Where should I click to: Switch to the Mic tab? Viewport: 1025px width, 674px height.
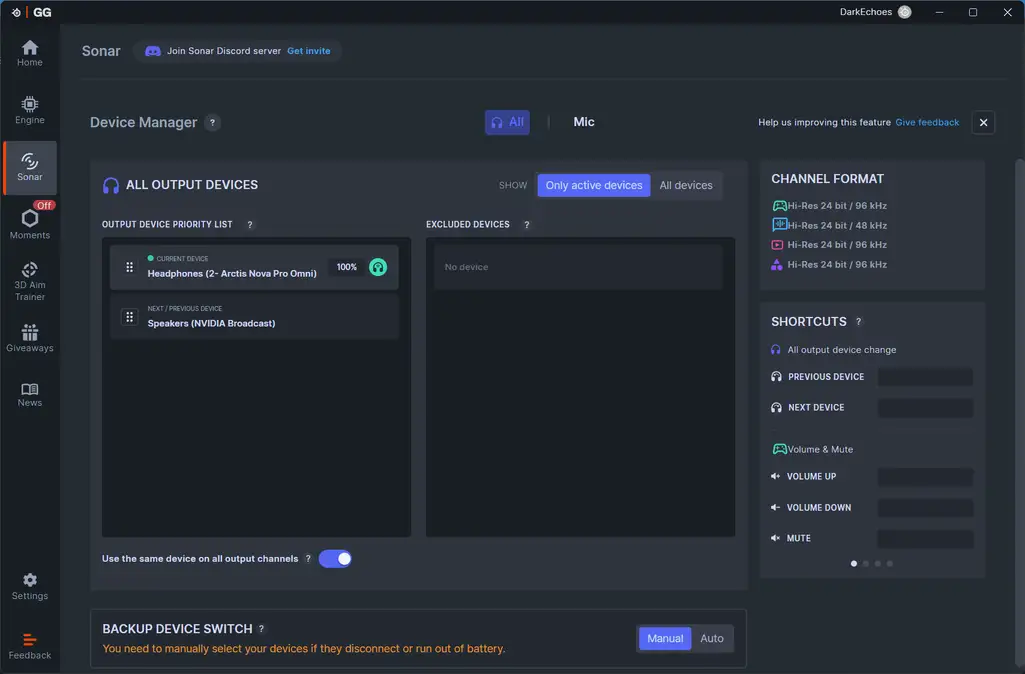click(x=584, y=122)
